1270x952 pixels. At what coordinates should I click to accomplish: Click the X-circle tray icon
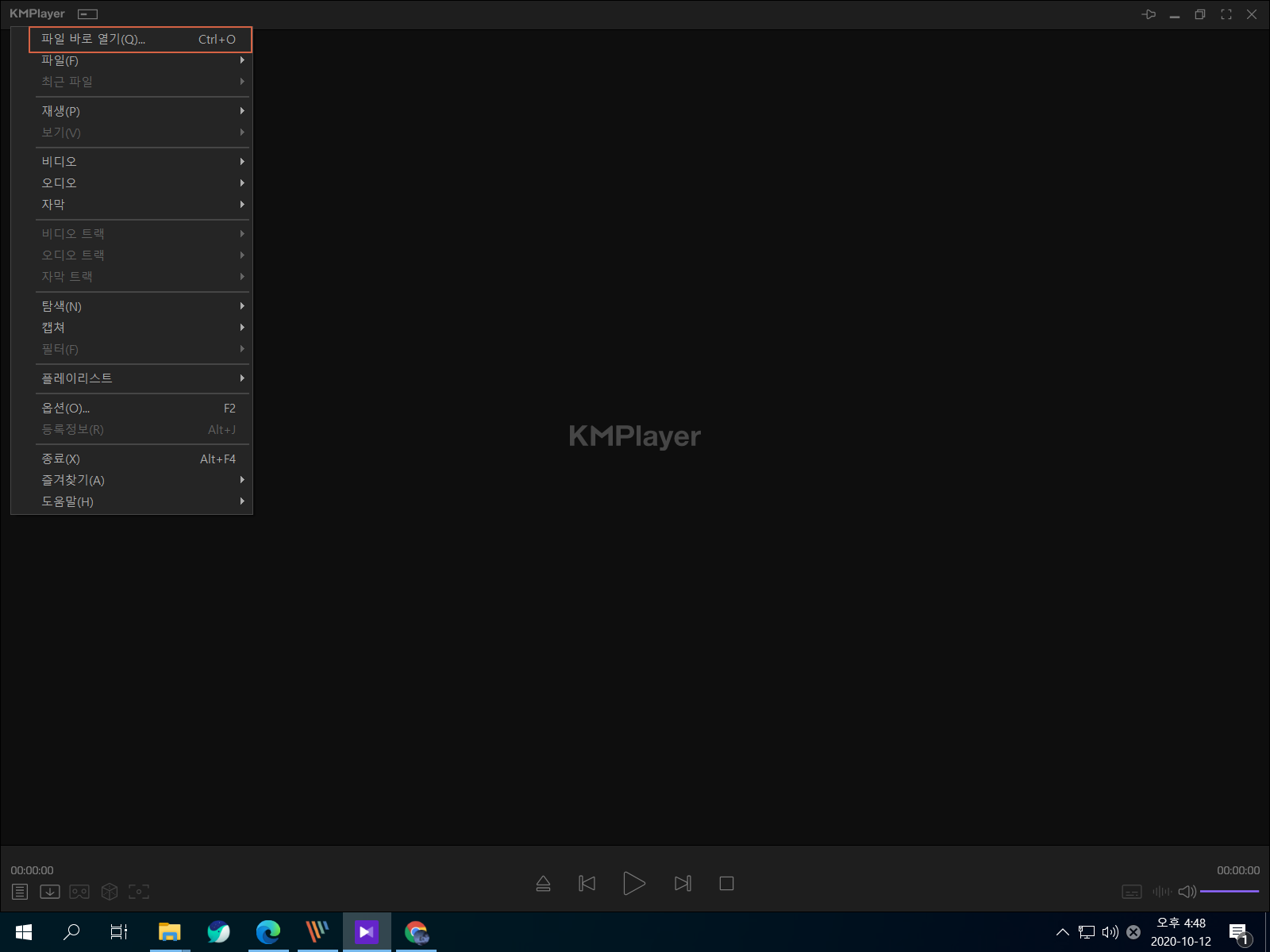point(1133,932)
